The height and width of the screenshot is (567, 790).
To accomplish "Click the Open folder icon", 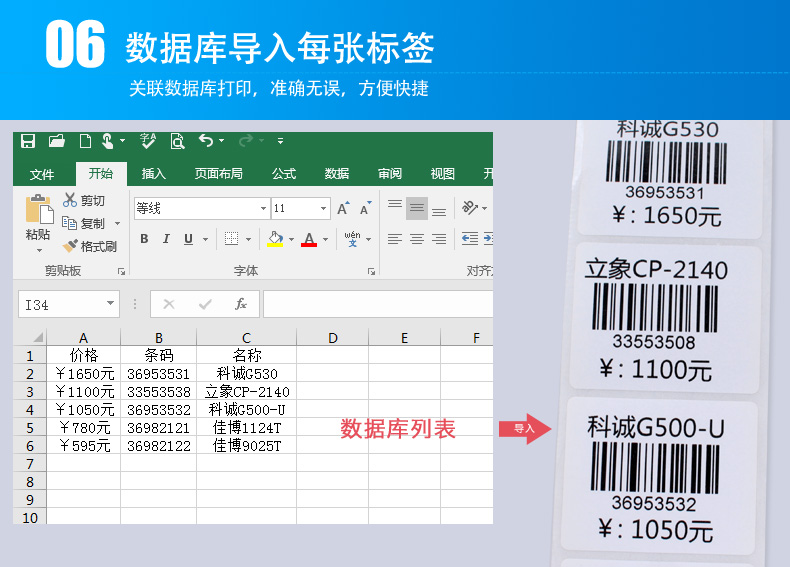I will click(x=56, y=141).
